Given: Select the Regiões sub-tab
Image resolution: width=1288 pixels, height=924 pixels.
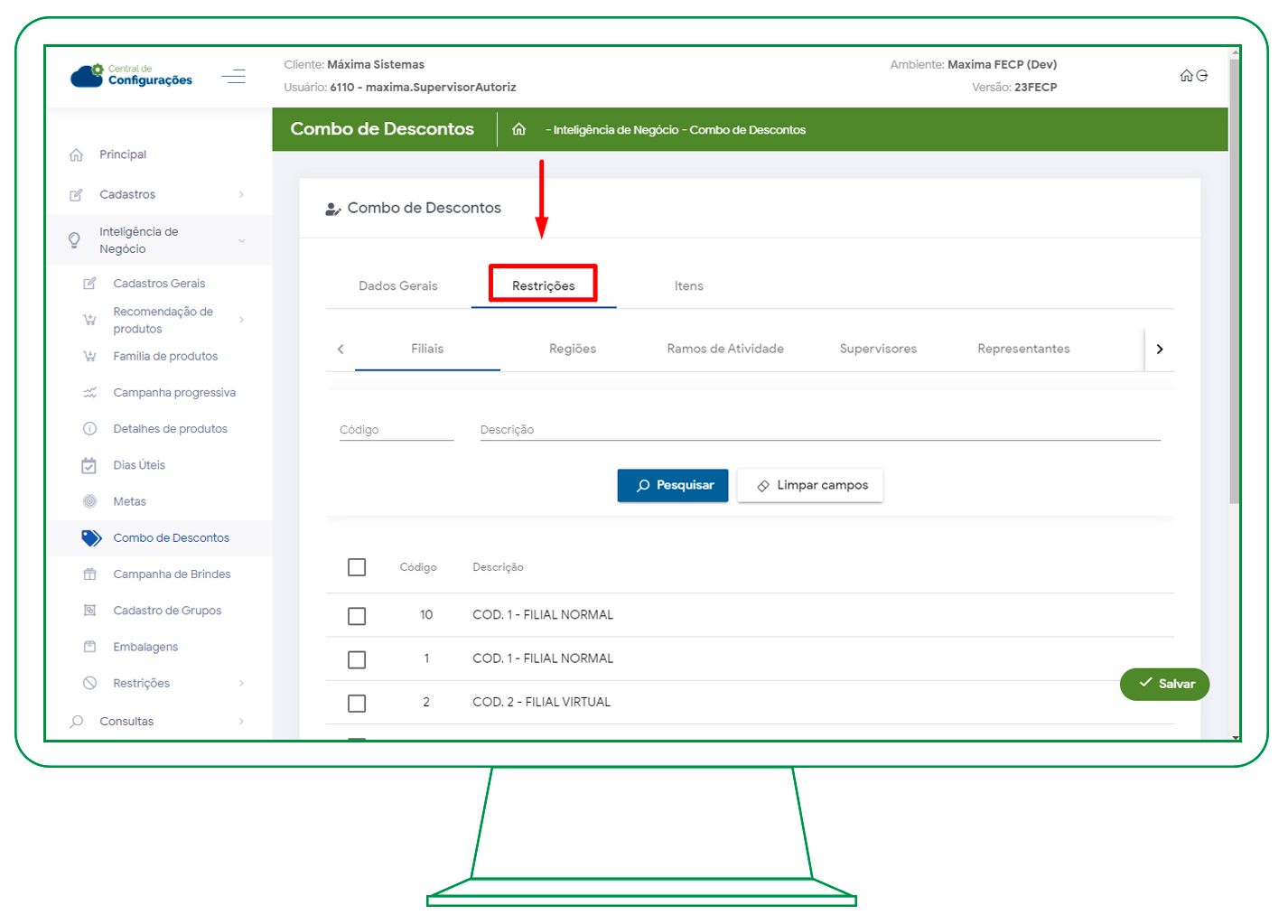Looking at the screenshot, I should pos(572,349).
